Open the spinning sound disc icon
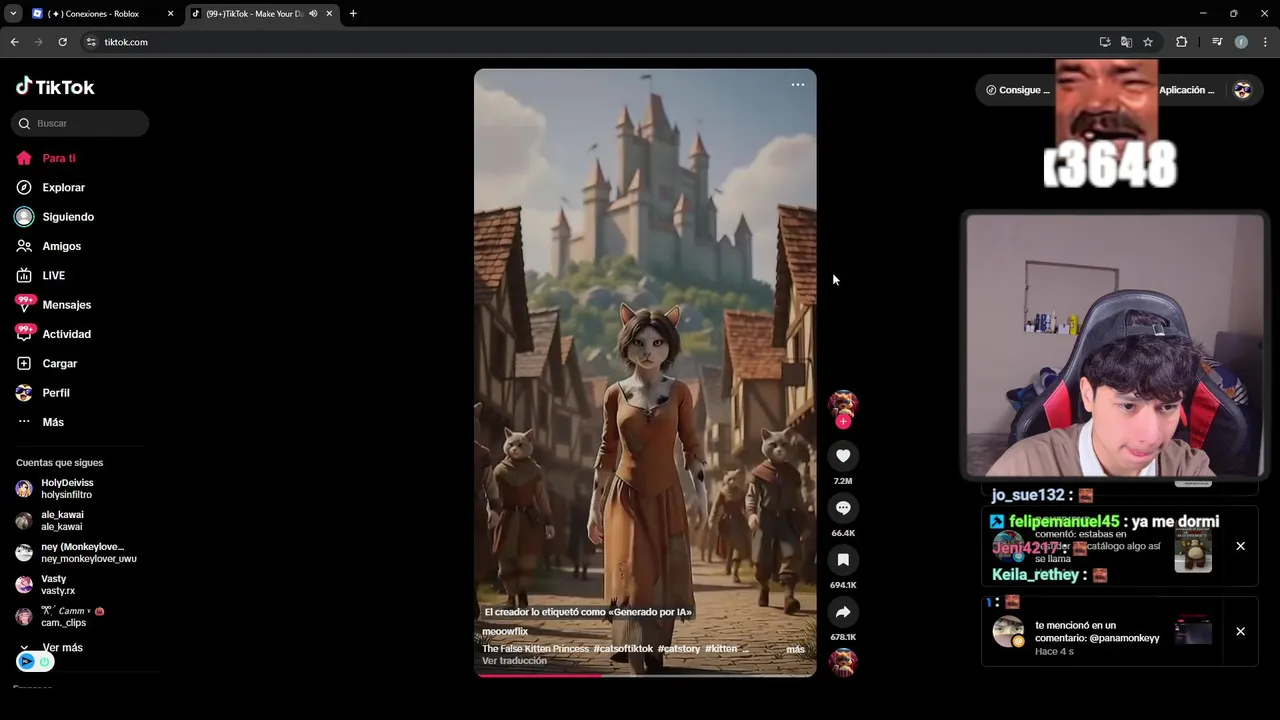Screen dimensions: 1280x720 (x=843, y=662)
